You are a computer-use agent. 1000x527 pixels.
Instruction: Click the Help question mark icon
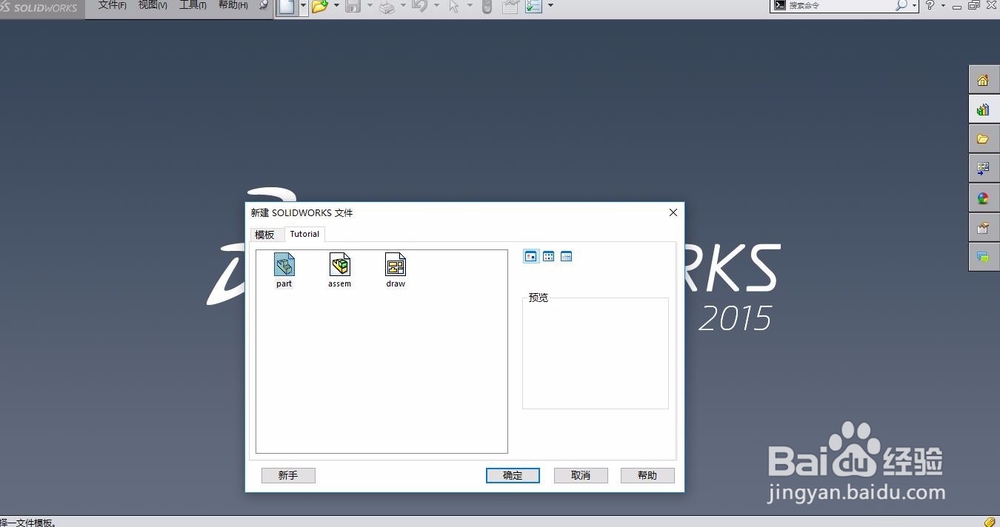[x=930, y=5]
